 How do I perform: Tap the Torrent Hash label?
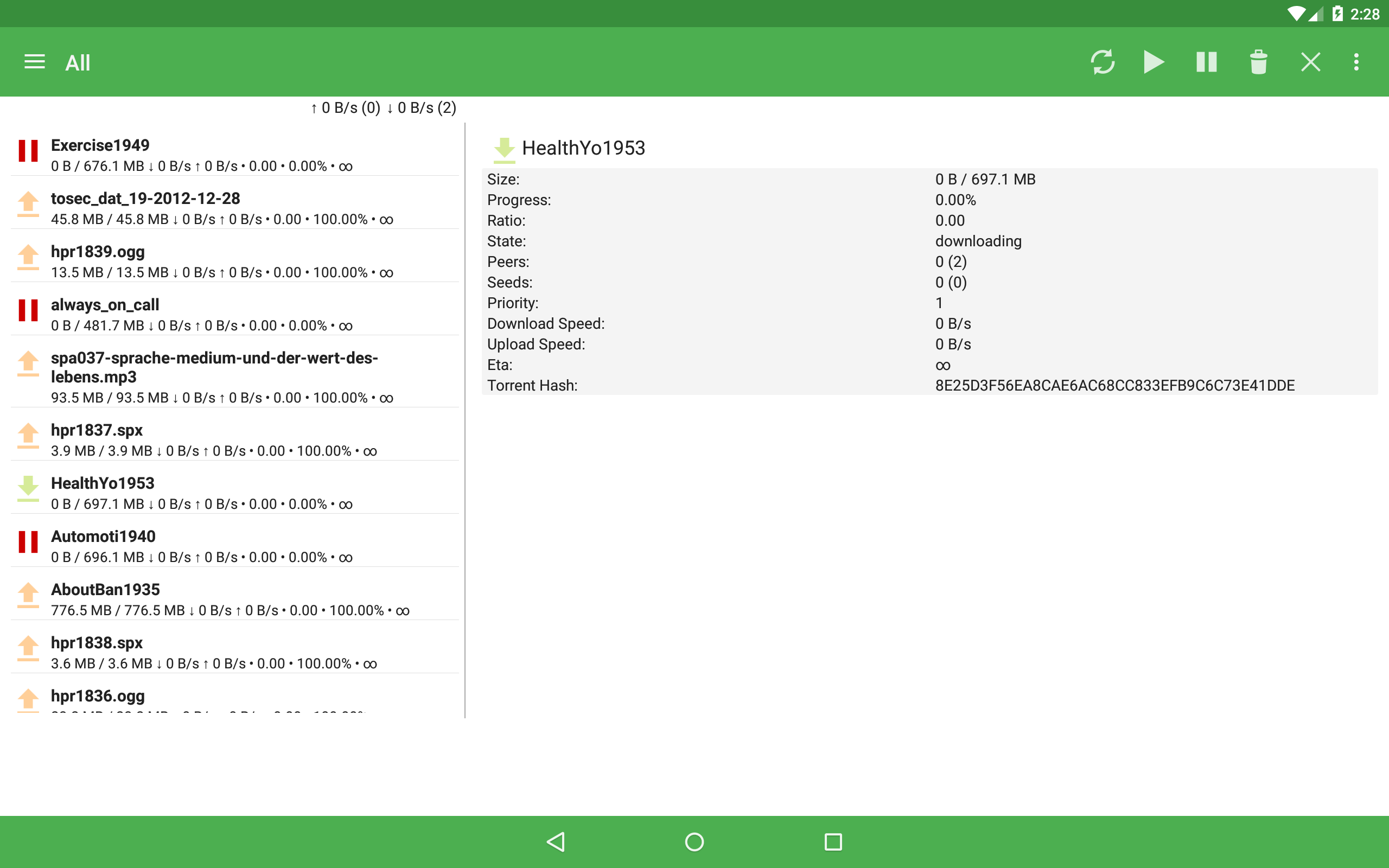tap(532, 385)
